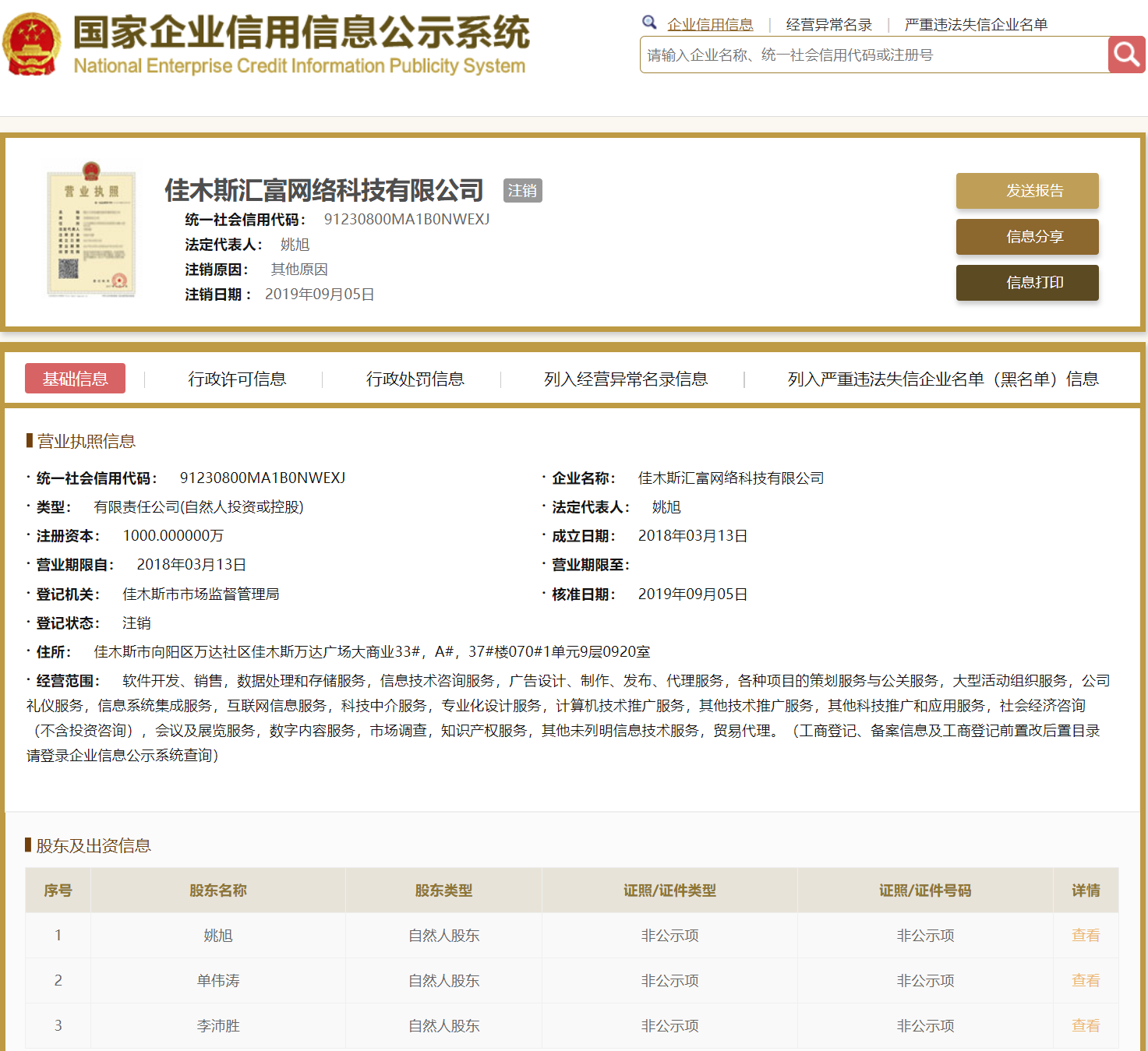The height and width of the screenshot is (1051, 1148).
Task: Open the 行政处罚信息 tab
Action: pyautogui.click(x=415, y=379)
